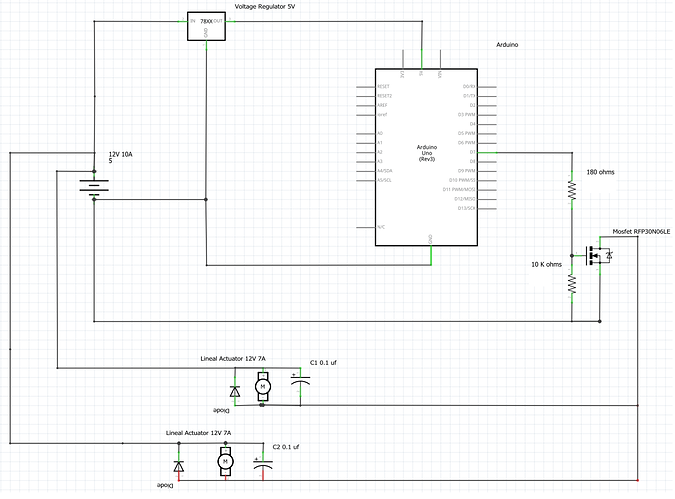Screen dimensions: 675x499
Task: Click the Arduino D3 PWM pin
Action: pos(487,115)
